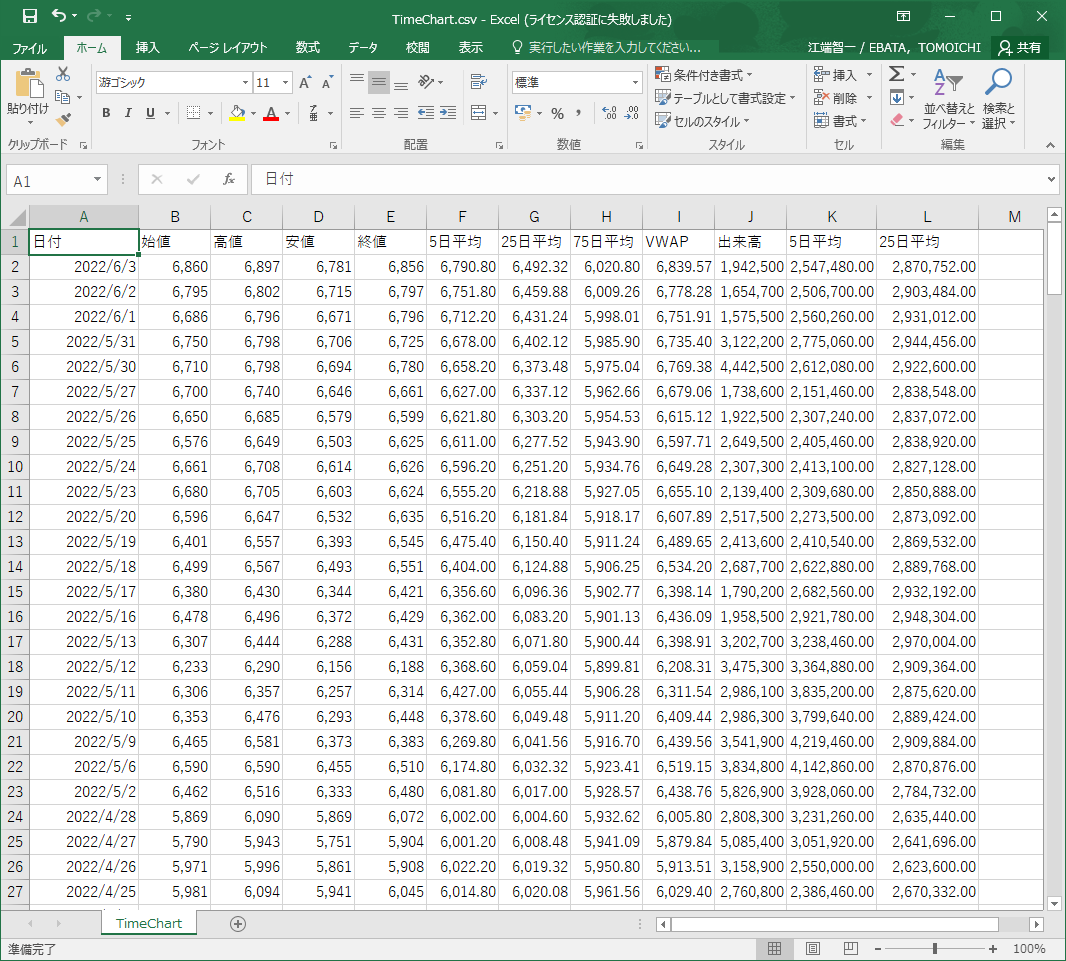
Task: Expand the number format dropdown showing 標準
Action: coord(635,83)
